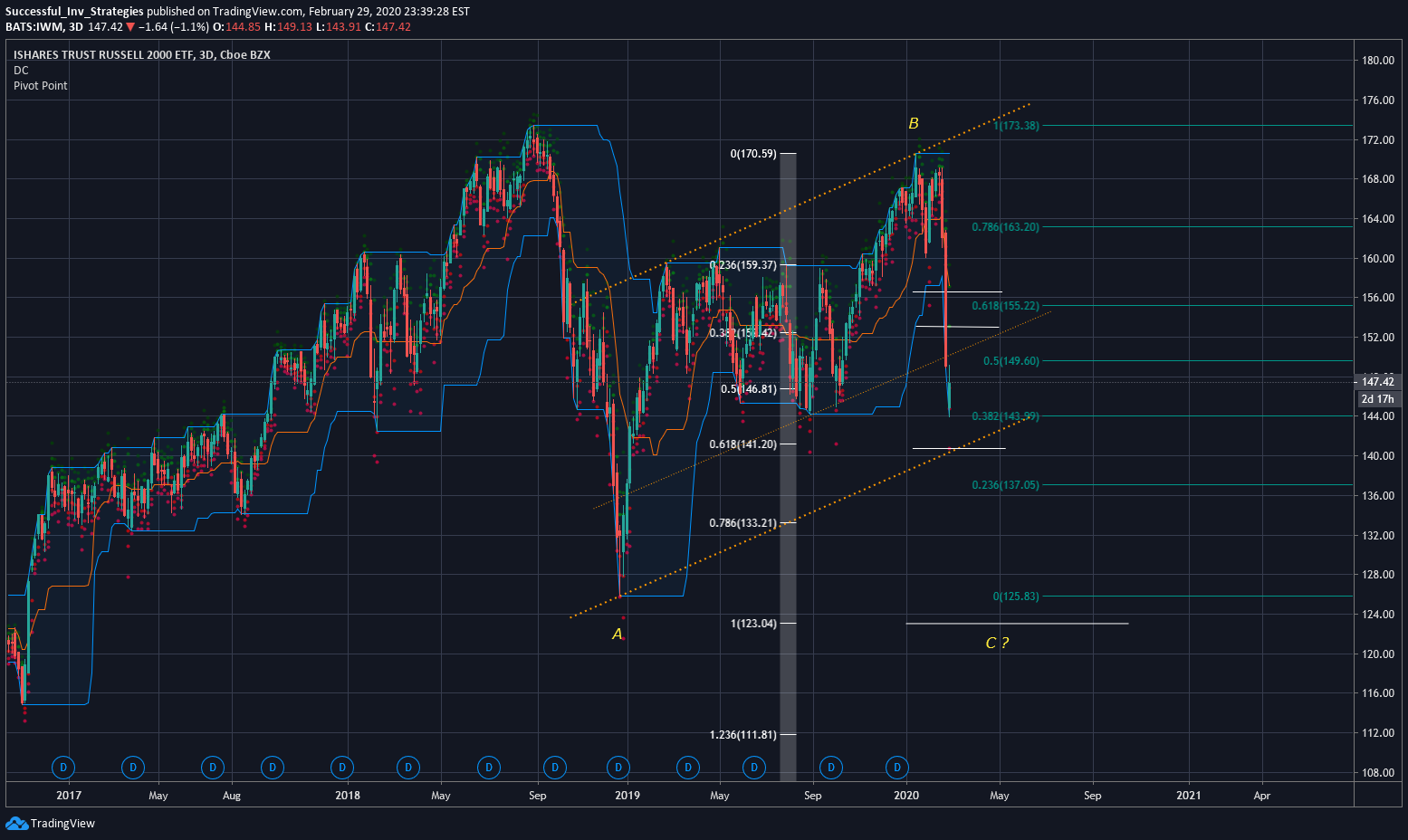Click the '2d 17h' bar countdown label
The width and height of the screenshot is (1408, 840).
tap(1378, 399)
